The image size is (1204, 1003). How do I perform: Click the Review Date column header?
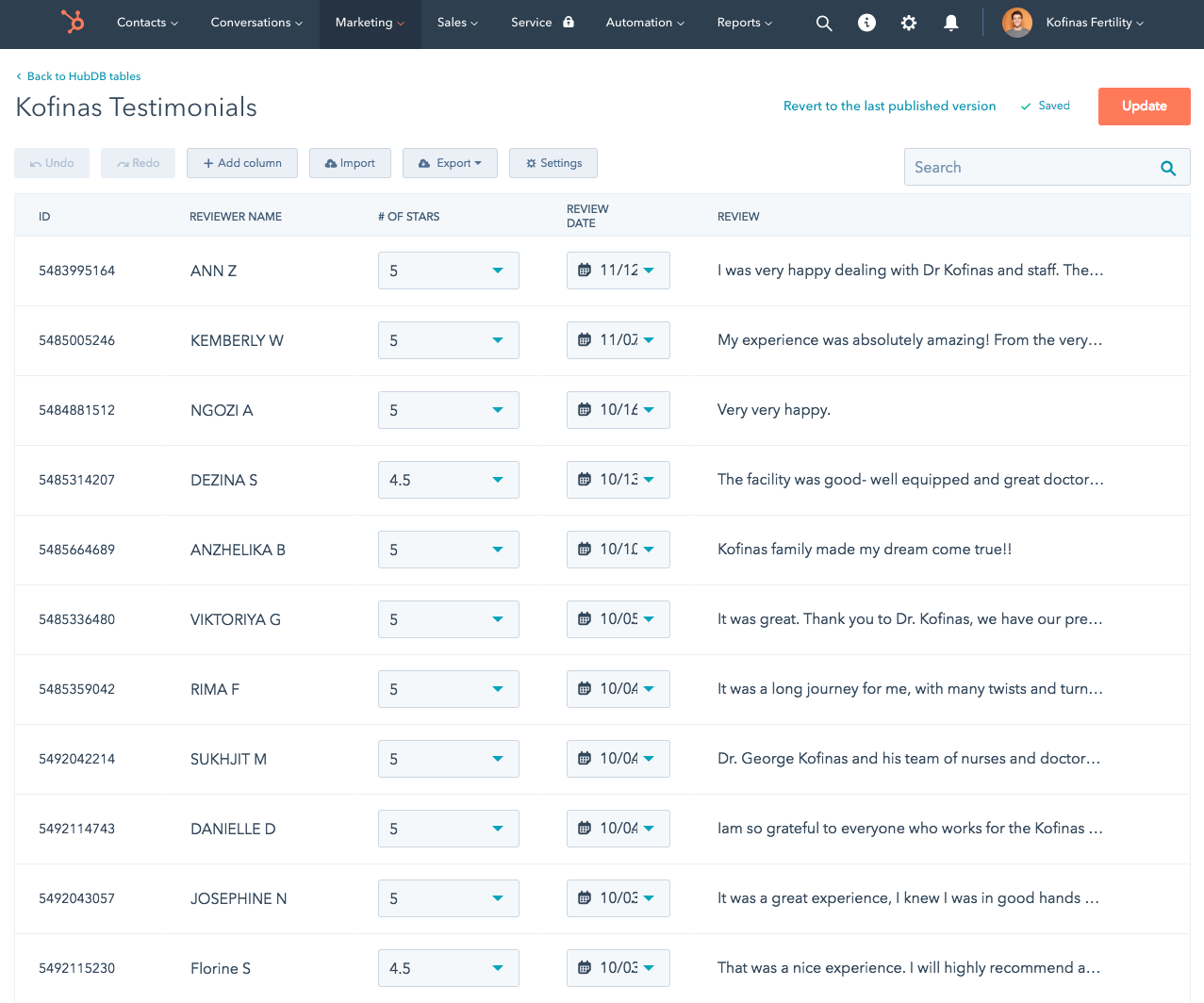[587, 216]
